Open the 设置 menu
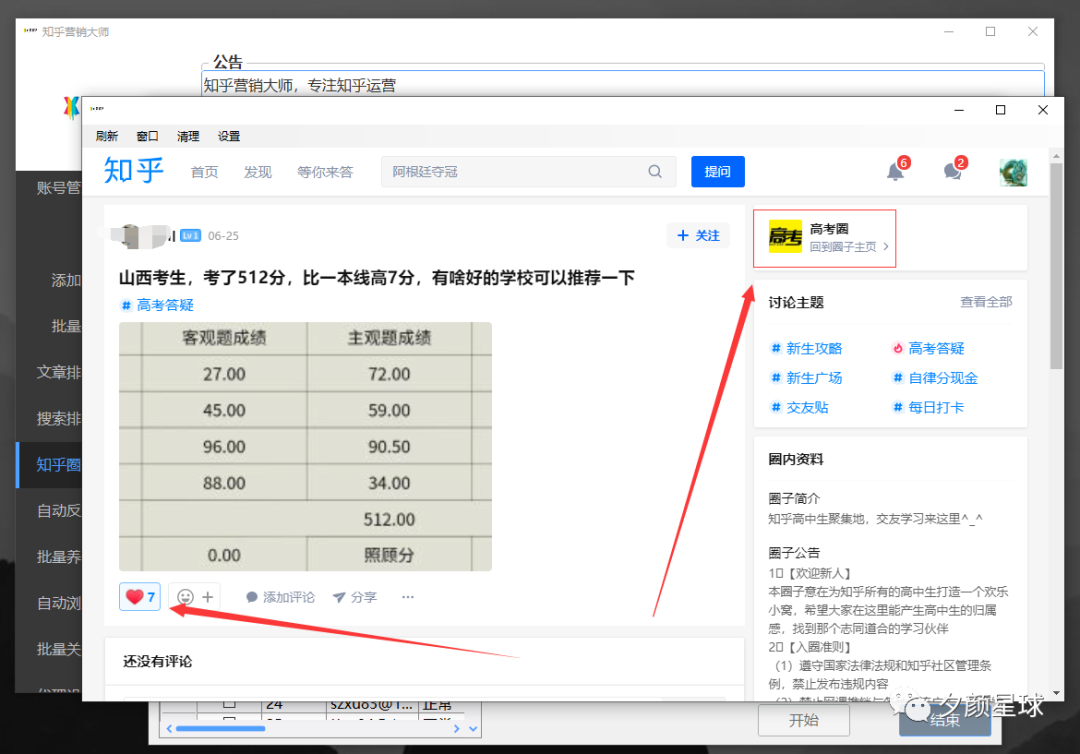Screen dimensions: 1080x754 click(229, 136)
